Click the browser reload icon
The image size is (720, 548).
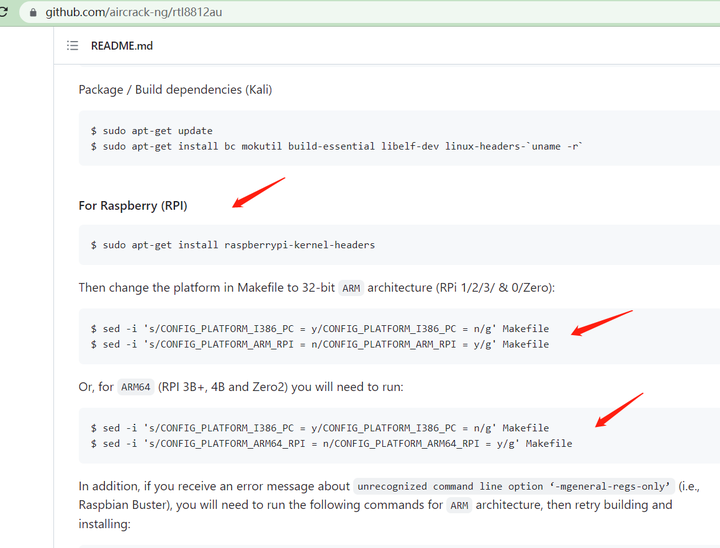tap(3, 11)
